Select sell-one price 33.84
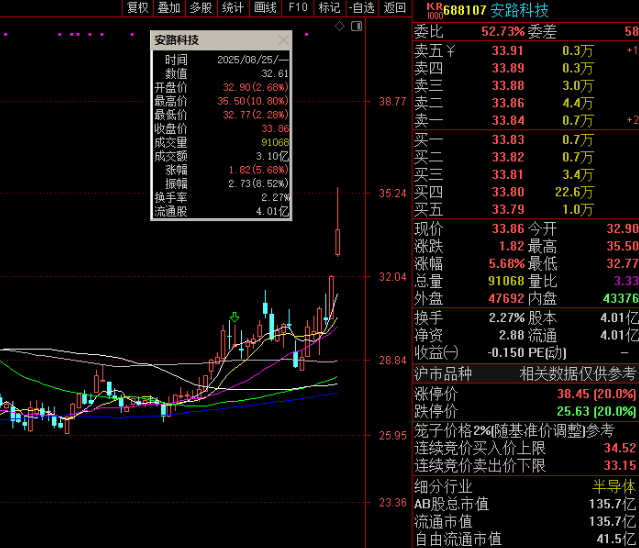 coord(507,121)
